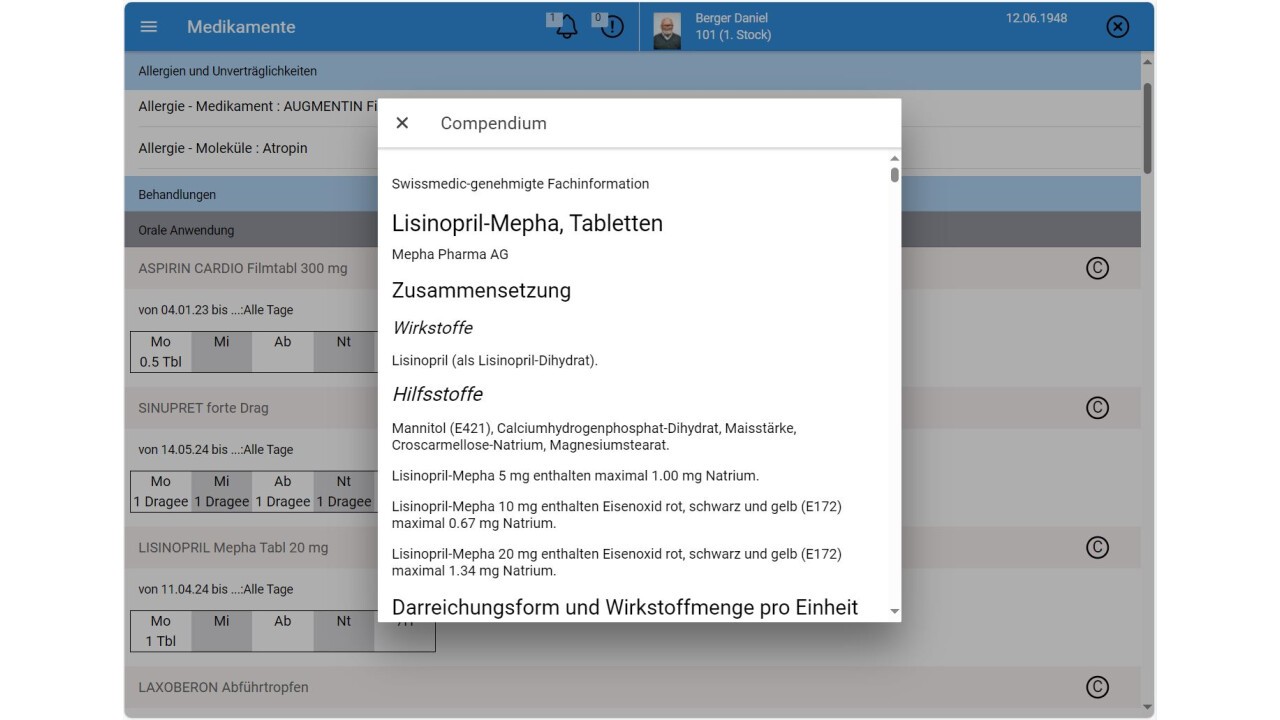Click the main page scrollbar down arrow
This screenshot has width=1280, height=720.
pyautogui.click(x=1147, y=708)
